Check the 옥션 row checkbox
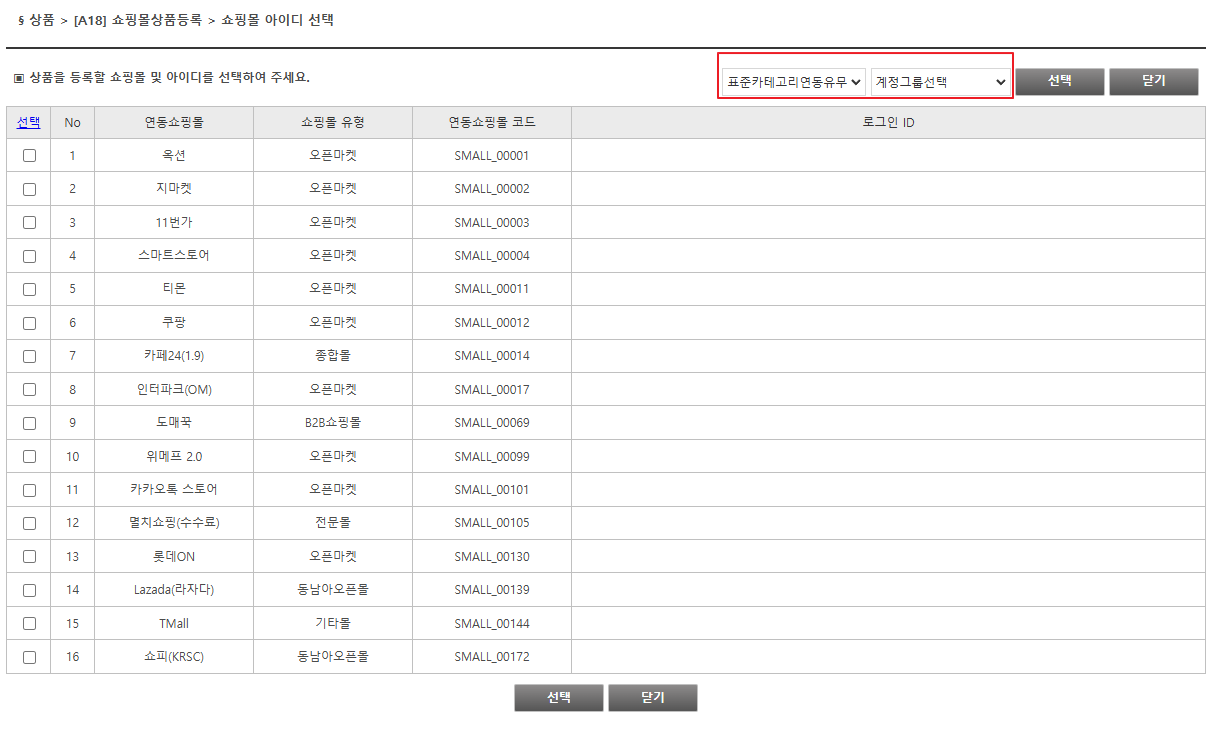This screenshot has height=733, width=1230. point(29,156)
